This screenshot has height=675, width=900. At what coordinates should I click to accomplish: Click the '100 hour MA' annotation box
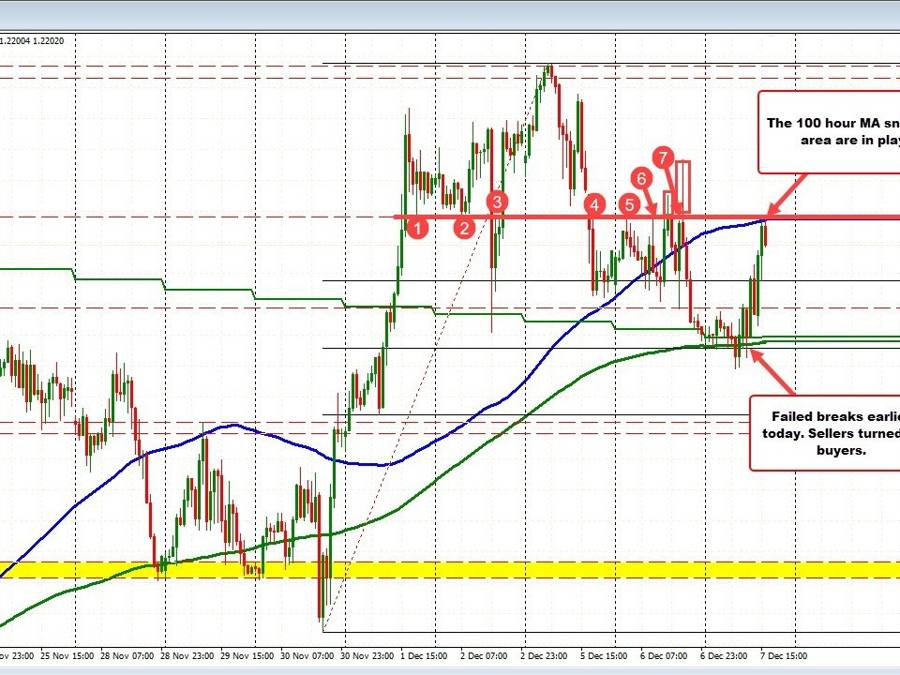(x=828, y=131)
